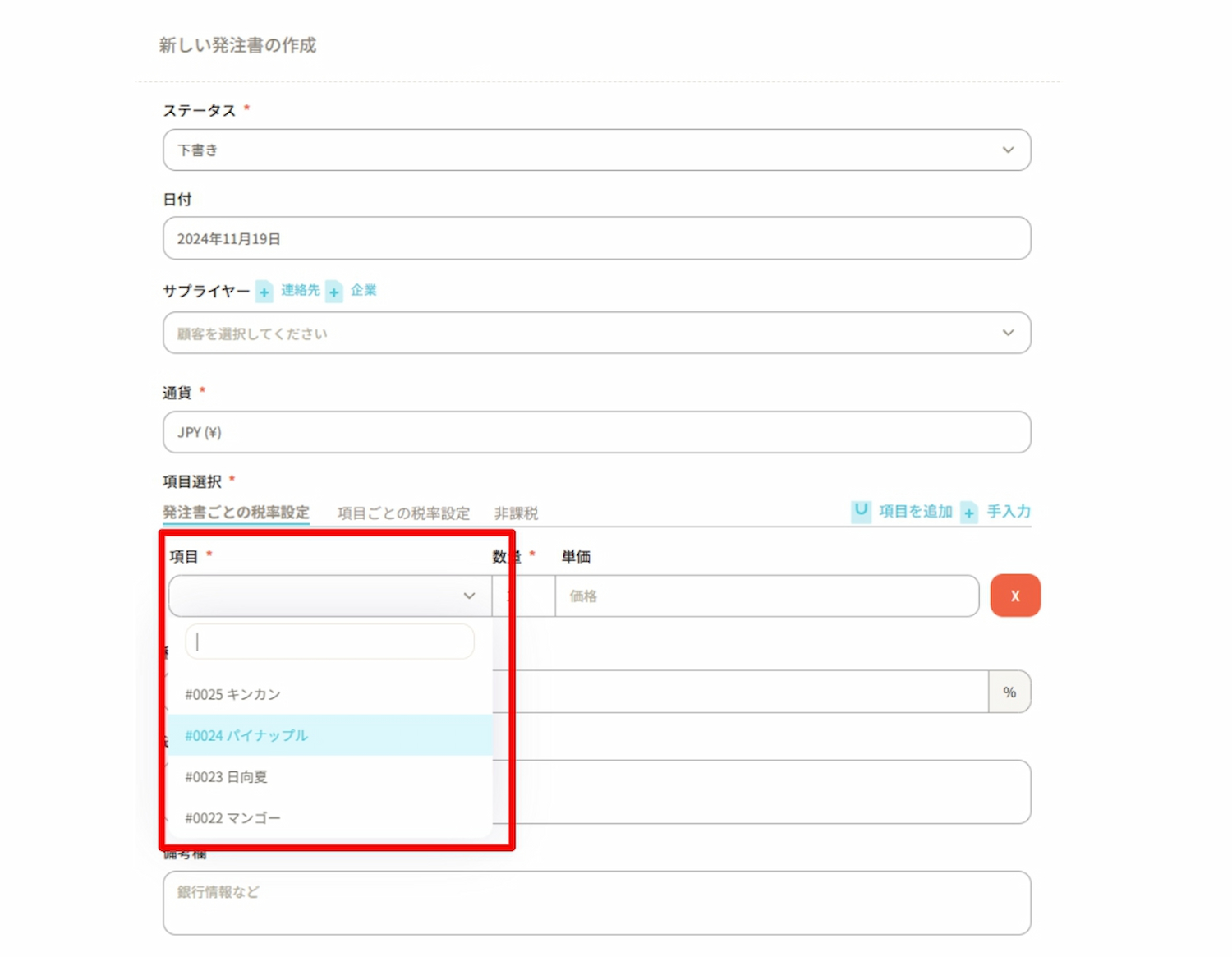Open the ステータス dropdown showing 下書き

point(596,150)
